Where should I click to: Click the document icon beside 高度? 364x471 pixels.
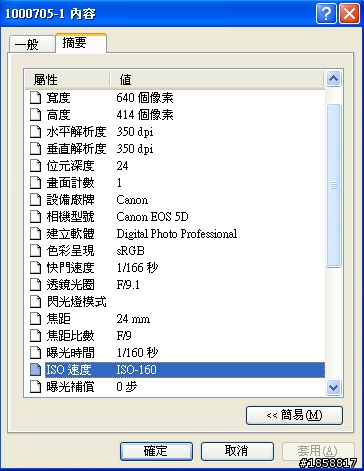pyautogui.click(x=36, y=115)
